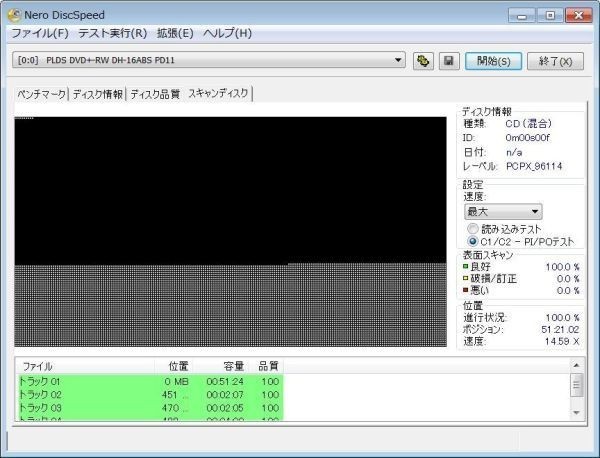Click the 位置 column header
The image size is (600, 458).
coord(174,366)
